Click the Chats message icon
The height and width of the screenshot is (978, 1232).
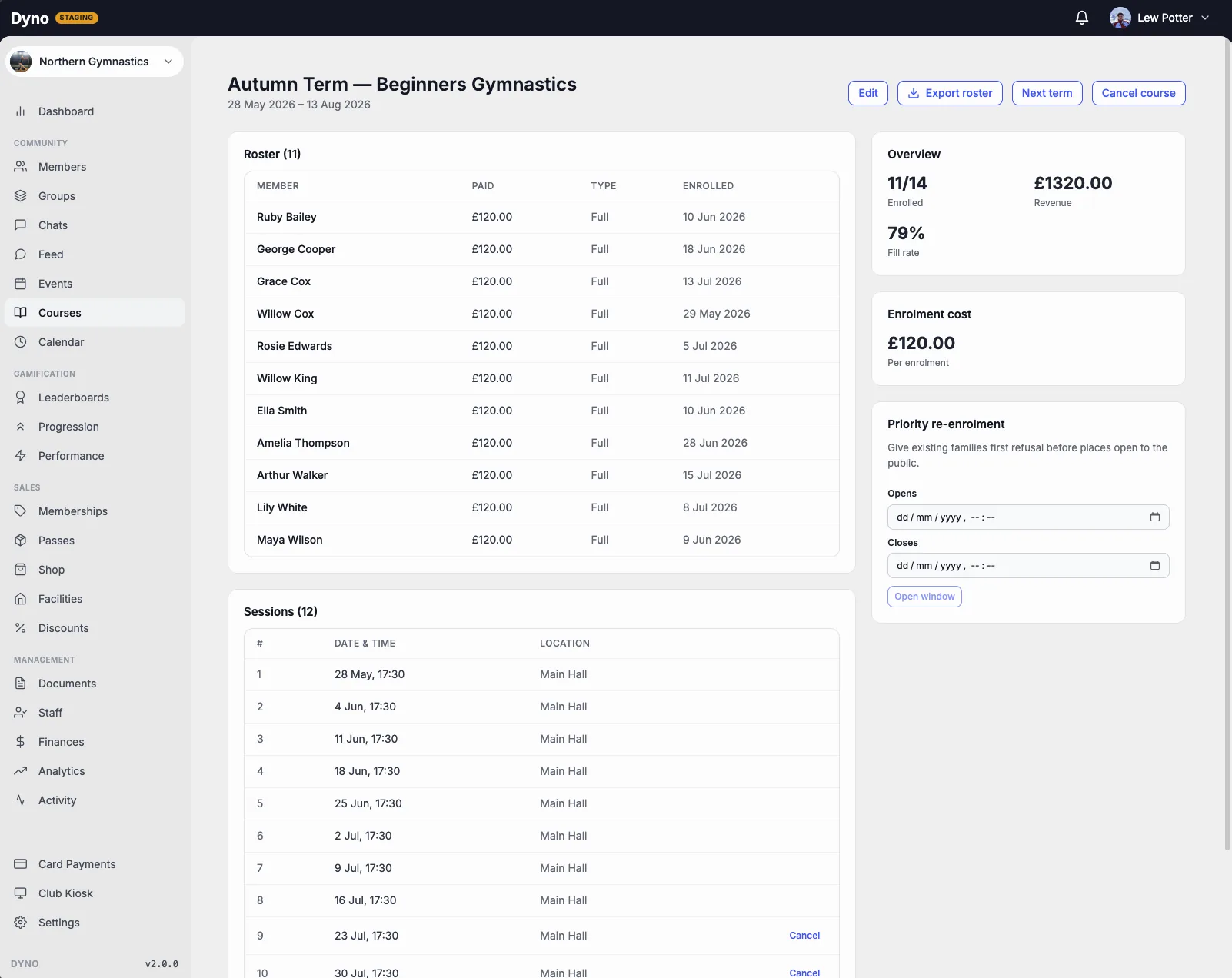click(x=21, y=225)
